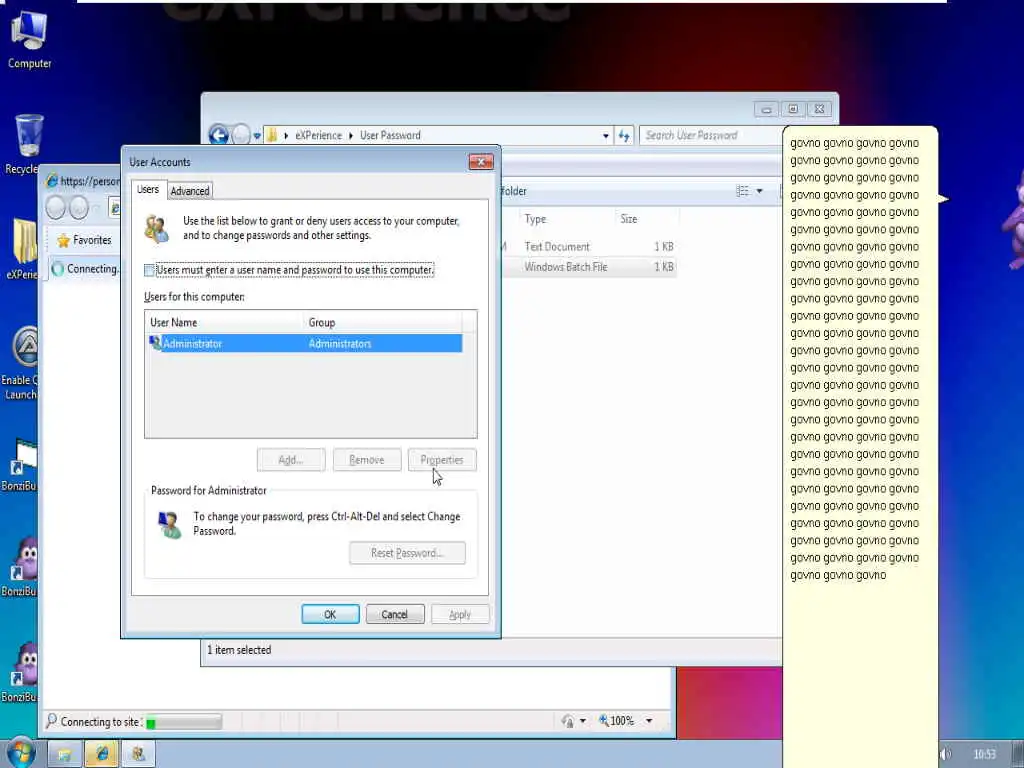This screenshot has height=768, width=1024.
Task: Click the change view icon in Explorer
Action: click(x=743, y=191)
